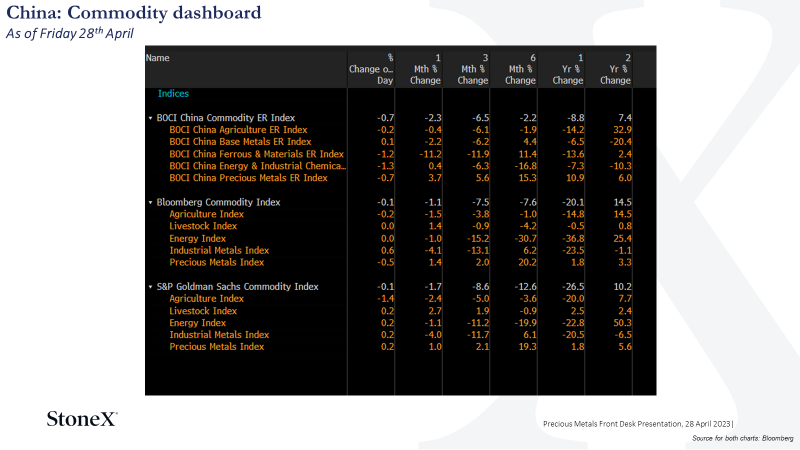800x450 pixels.
Task: Click 32.9 two-year value for BOCI Agriculture
Action: [x=622, y=130]
